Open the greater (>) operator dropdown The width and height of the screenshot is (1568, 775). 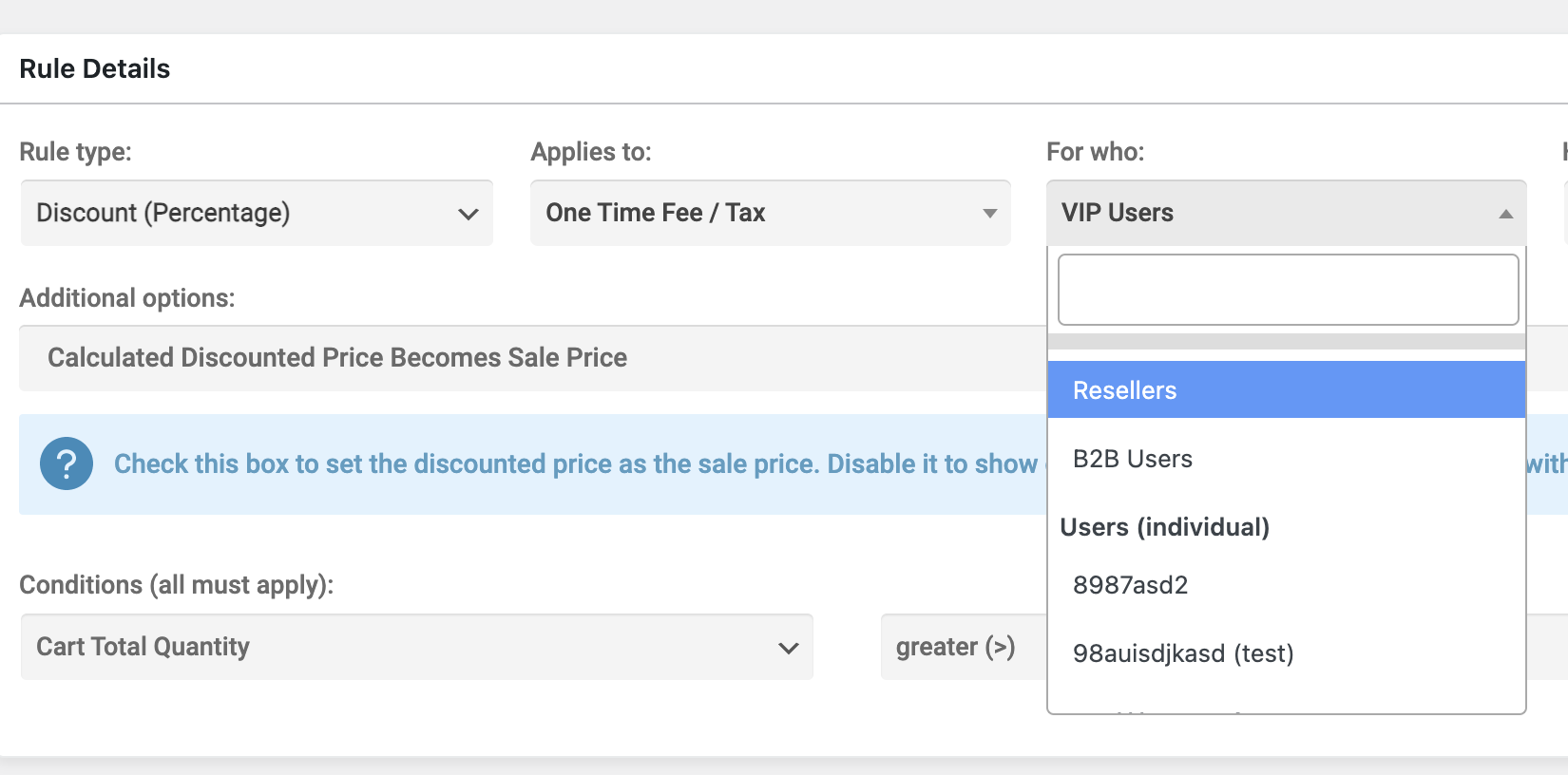tap(964, 647)
